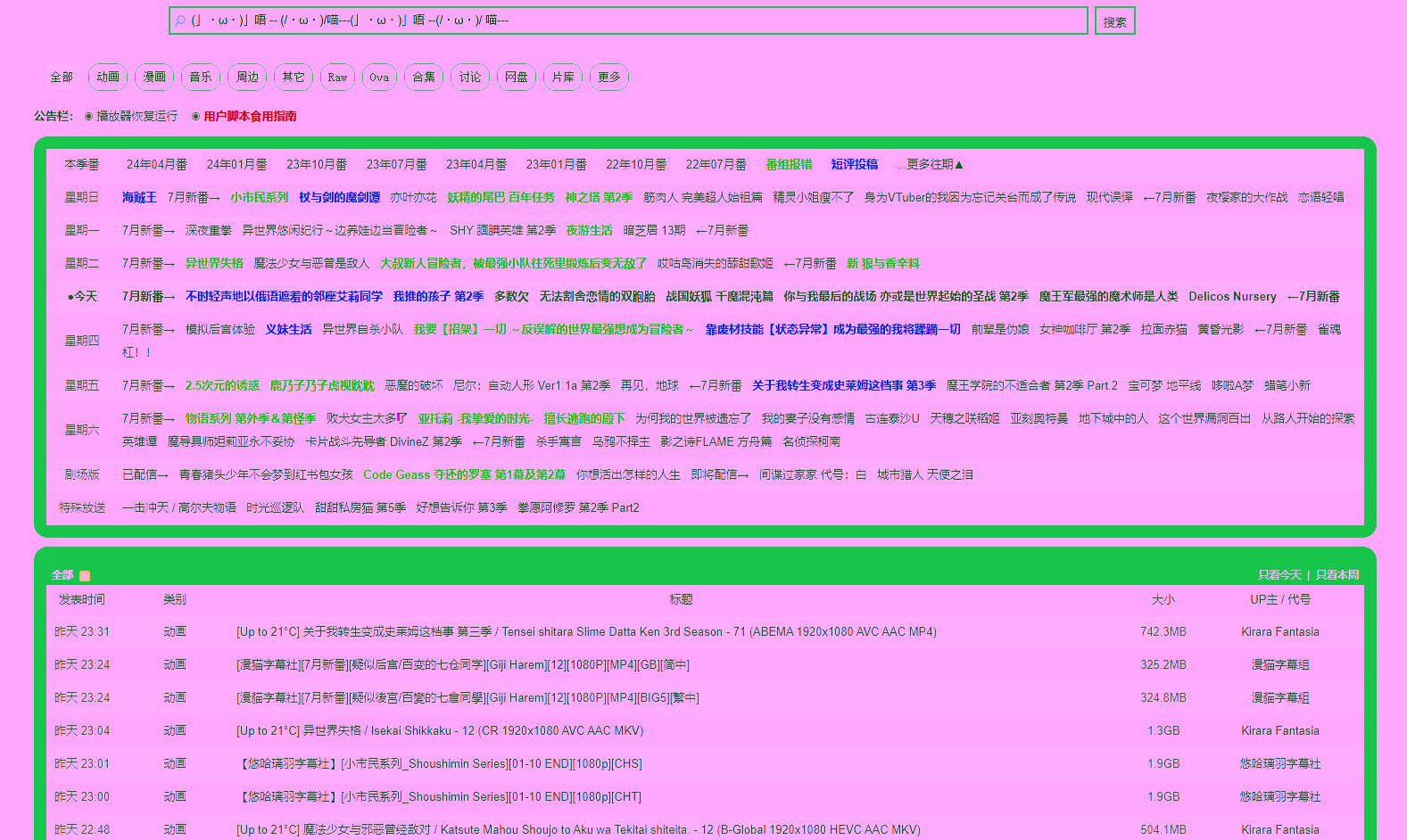Open 鹿乃子乃子虎视眈眈 show link
The image size is (1407, 840).
(x=322, y=386)
